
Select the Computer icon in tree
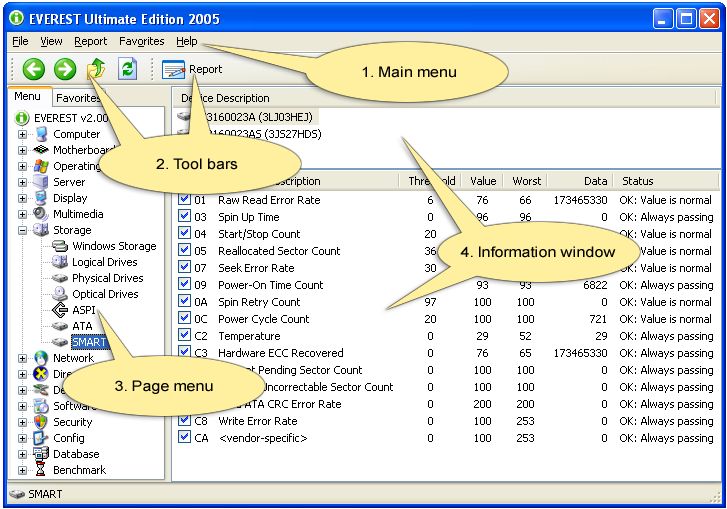pyautogui.click(x=41, y=134)
